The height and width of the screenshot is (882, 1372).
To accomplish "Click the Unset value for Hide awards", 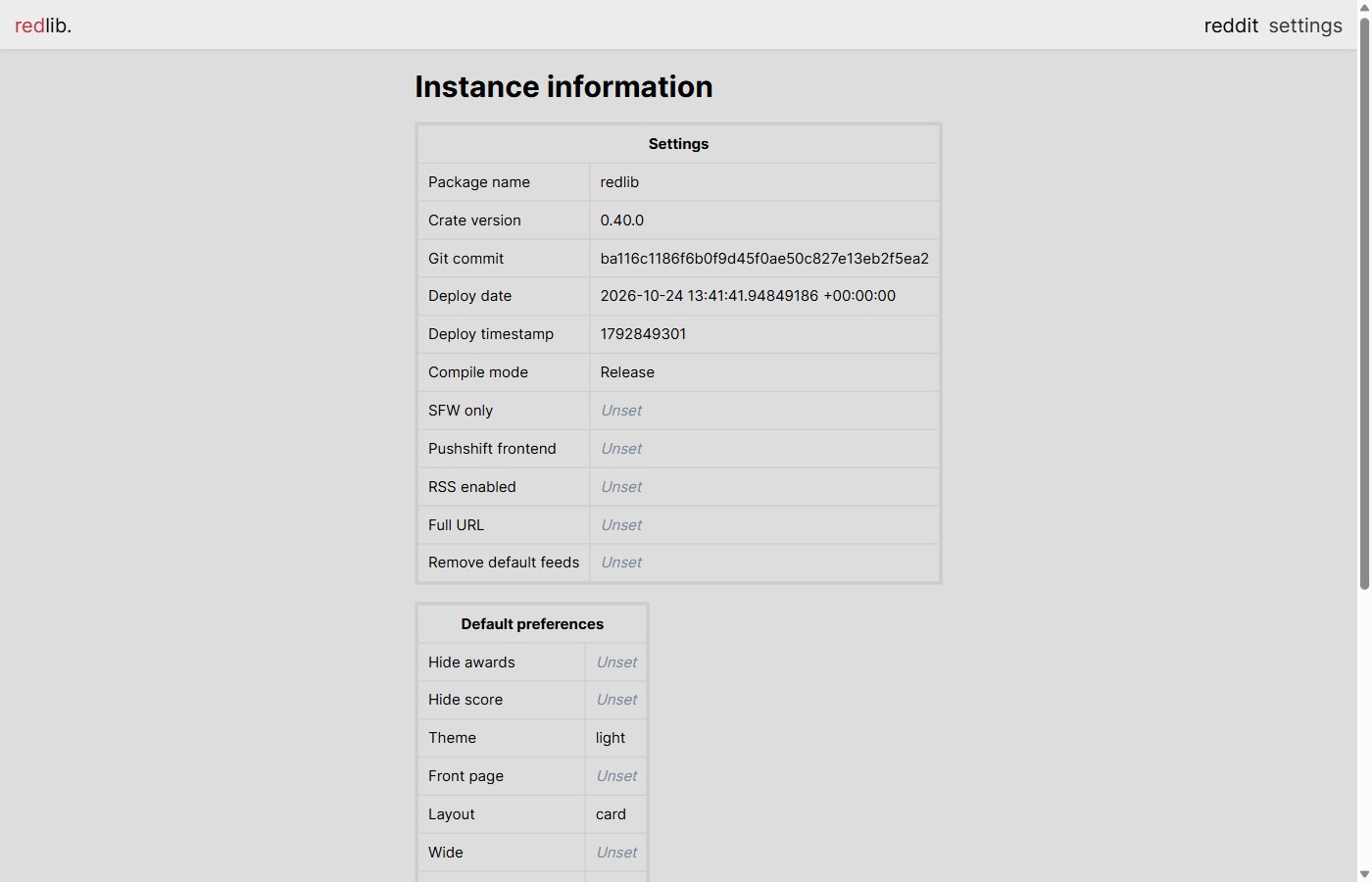I will 616,662.
